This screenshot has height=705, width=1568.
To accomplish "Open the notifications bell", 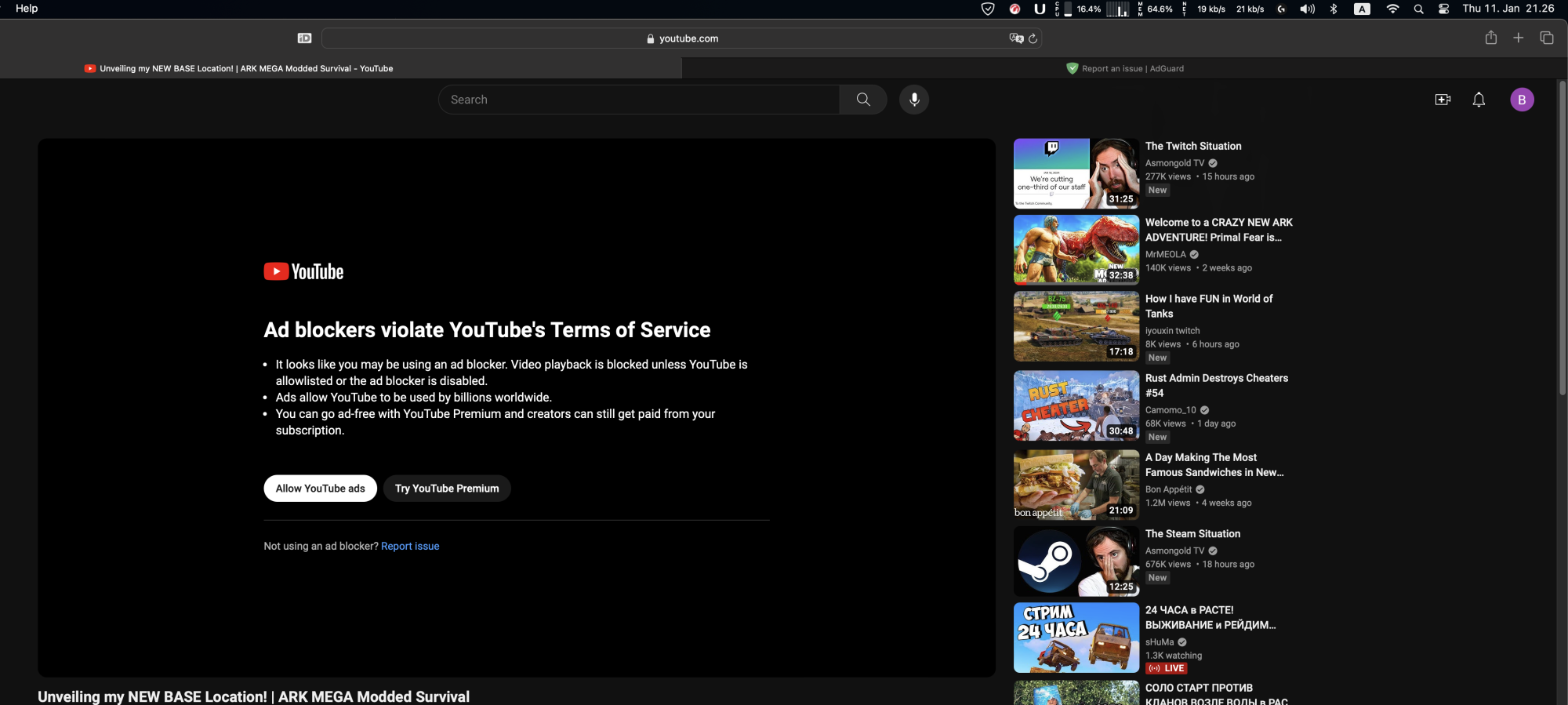I will click(1479, 100).
